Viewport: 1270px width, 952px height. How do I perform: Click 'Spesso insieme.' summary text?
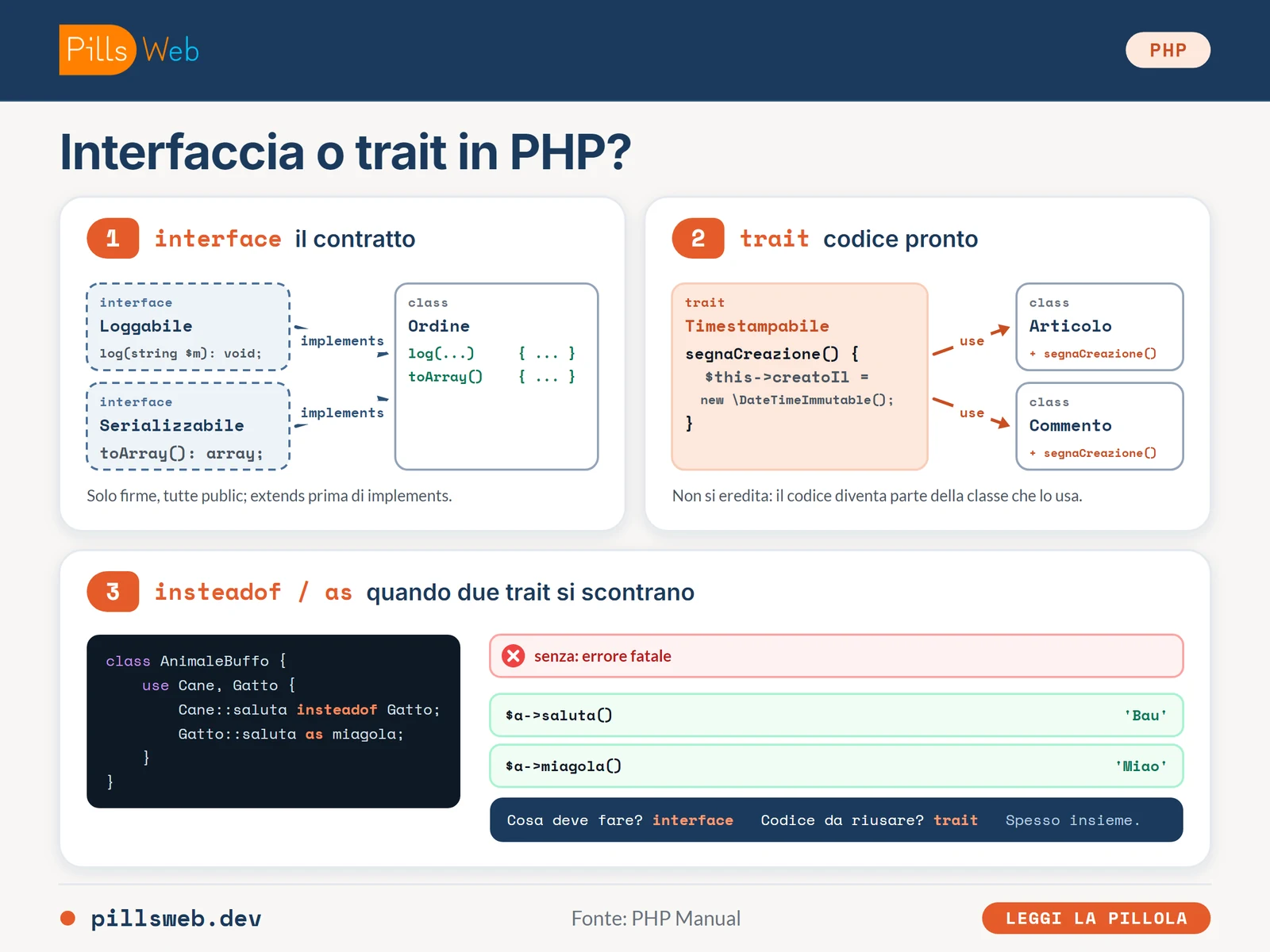point(1072,820)
